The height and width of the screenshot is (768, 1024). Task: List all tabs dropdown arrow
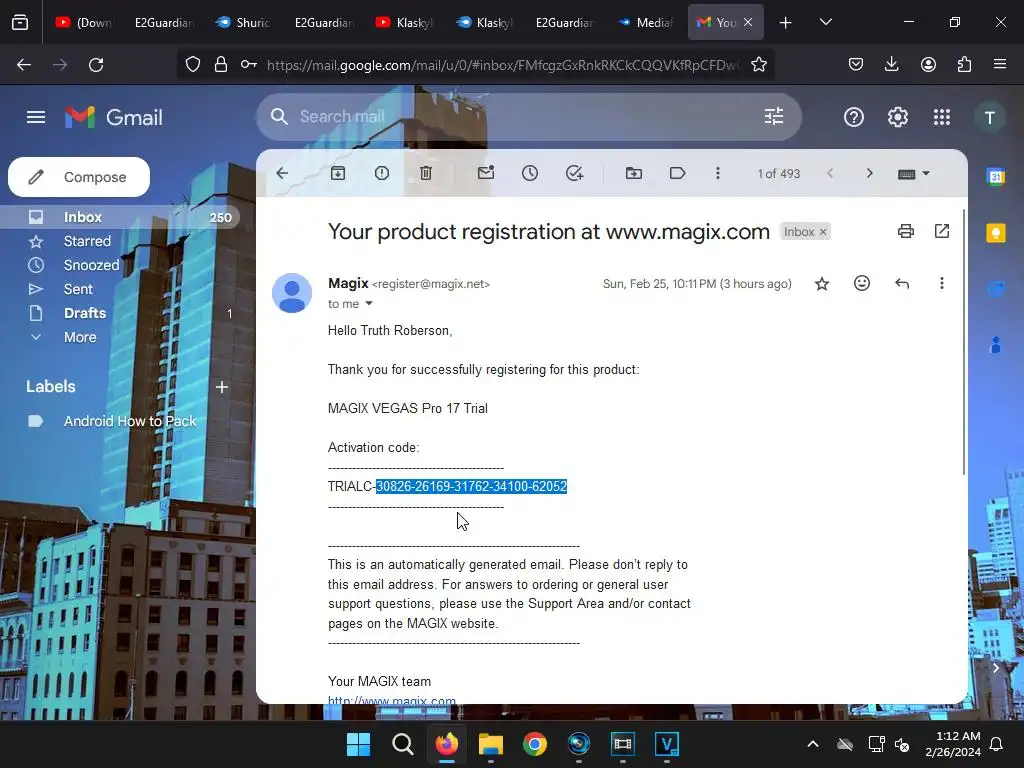[825, 22]
